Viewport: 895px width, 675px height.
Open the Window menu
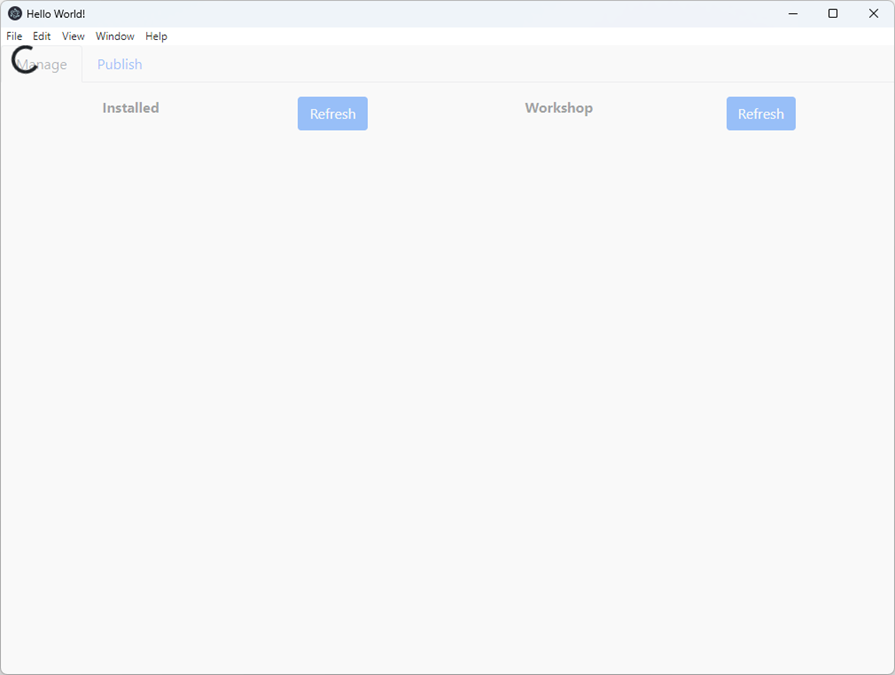115,36
